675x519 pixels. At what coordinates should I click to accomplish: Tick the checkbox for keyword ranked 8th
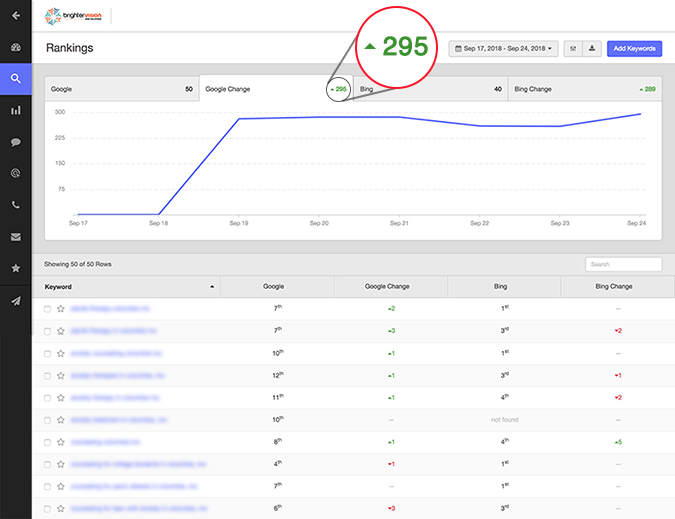click(x=47, y=442)
